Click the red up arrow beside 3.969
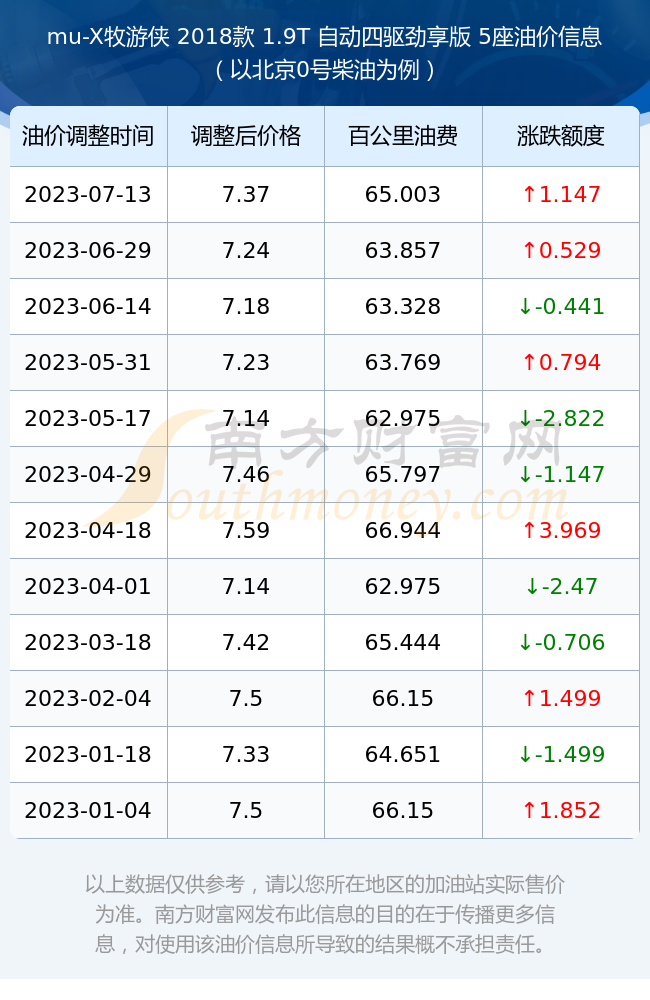 529,530
